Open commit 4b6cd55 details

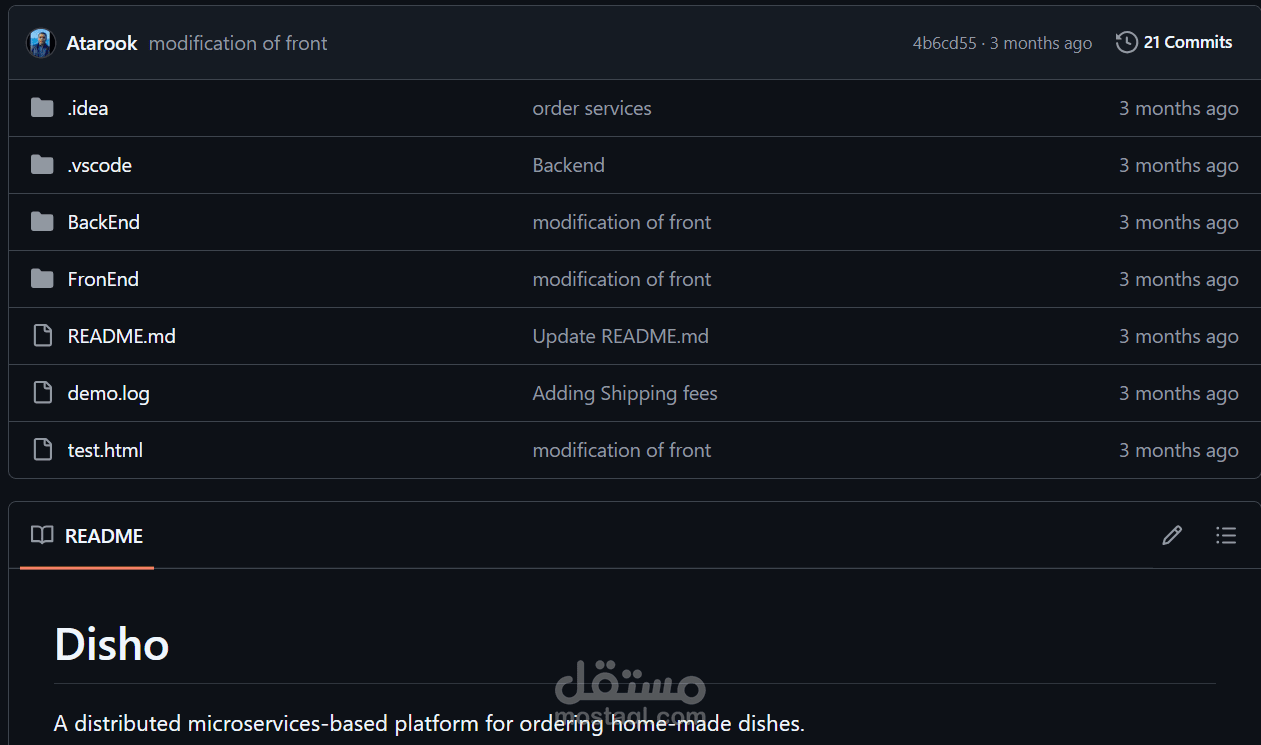[x=942, y=42]
